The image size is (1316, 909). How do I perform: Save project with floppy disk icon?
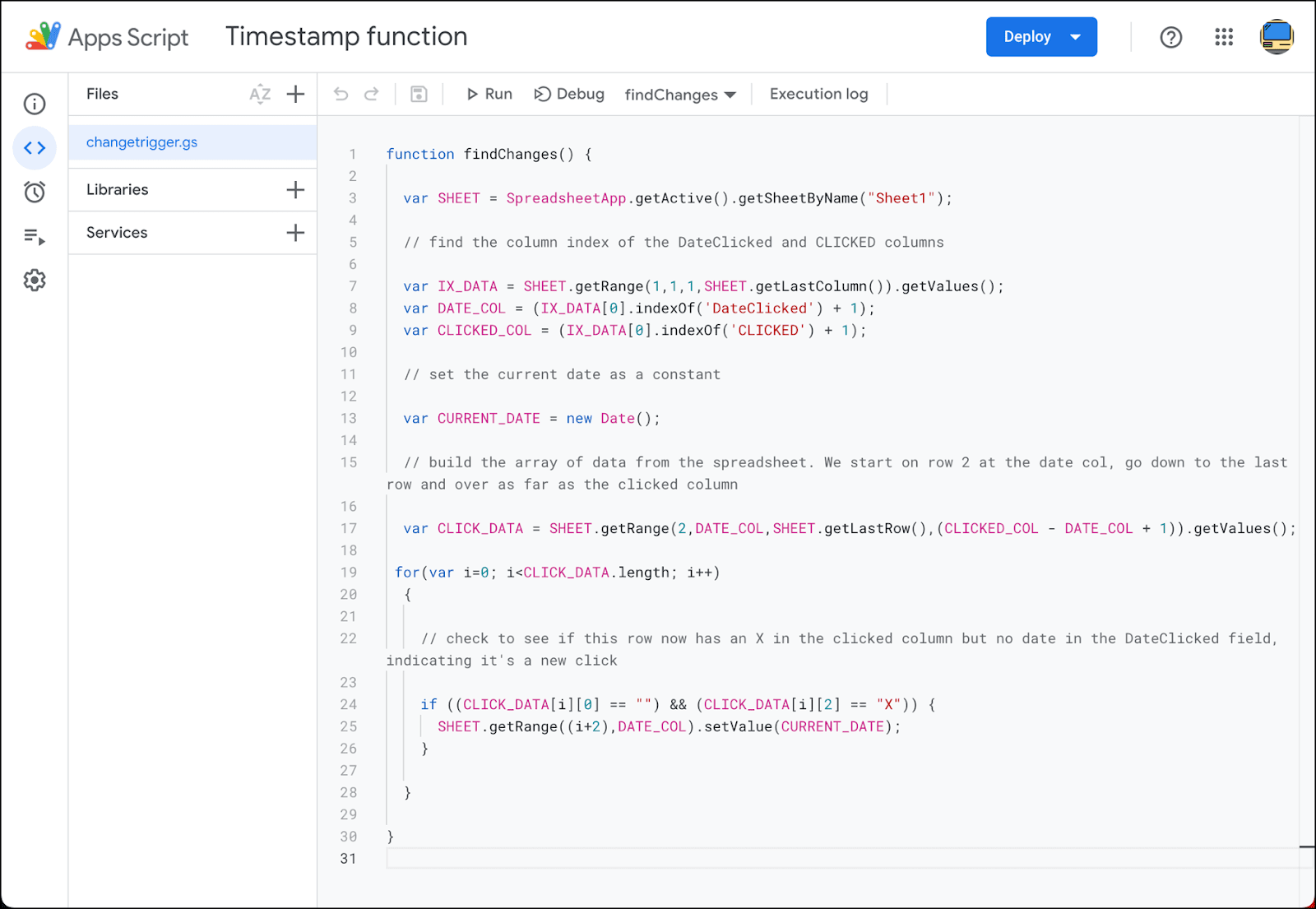[x=419, y=94]
